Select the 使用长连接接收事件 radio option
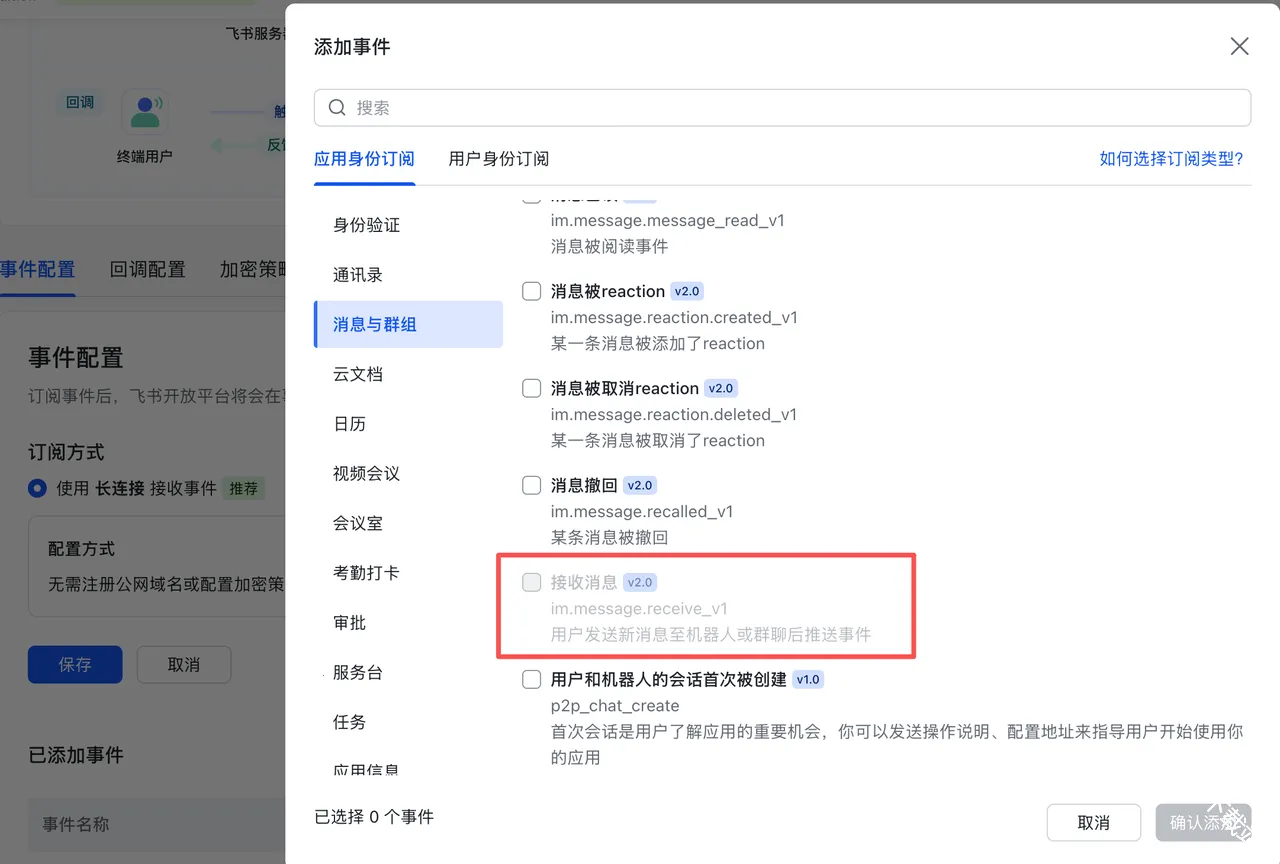This screenshot has height=864, width=1280. (36, 489)
